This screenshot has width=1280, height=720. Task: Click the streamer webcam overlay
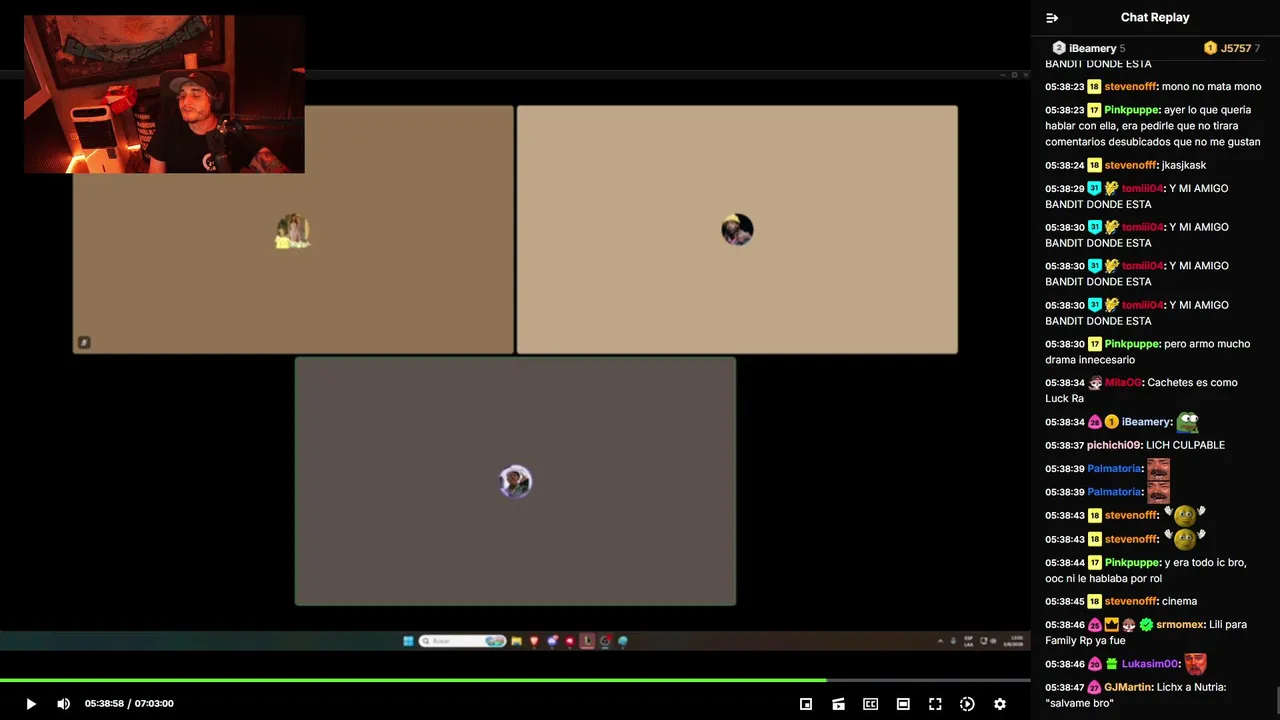(164, 94)
